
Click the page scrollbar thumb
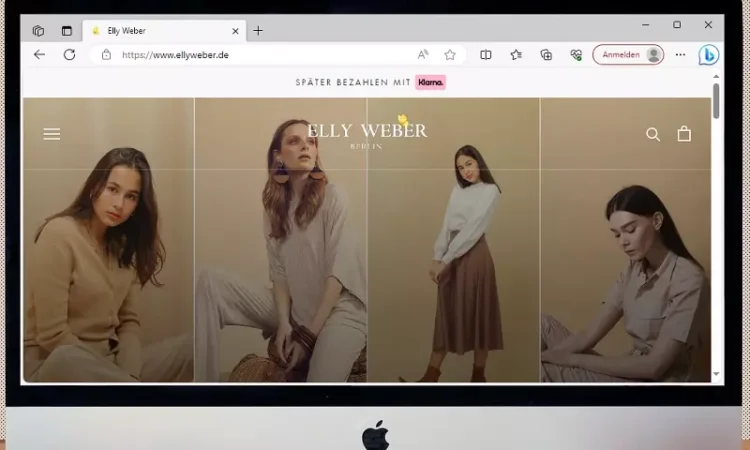click(716, 101)
